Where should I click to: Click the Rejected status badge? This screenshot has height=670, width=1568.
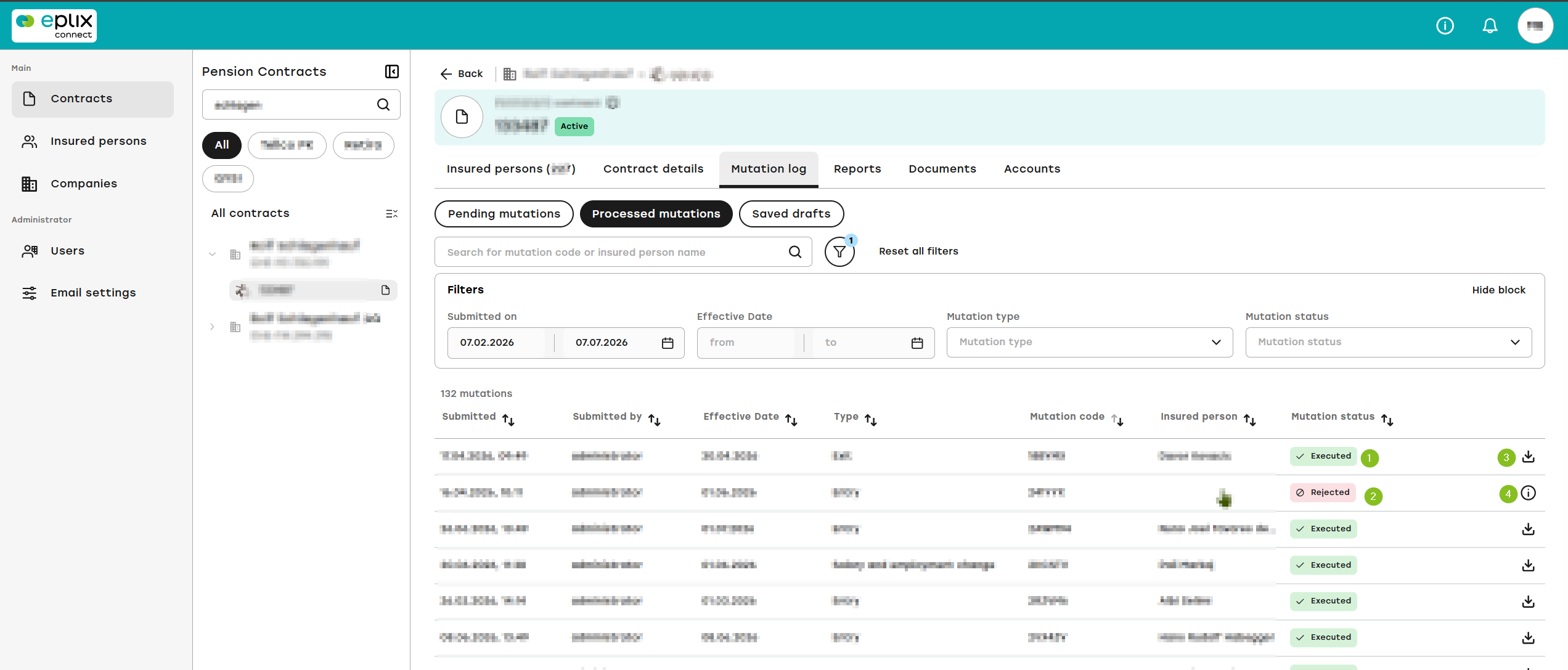(1323, 492)
